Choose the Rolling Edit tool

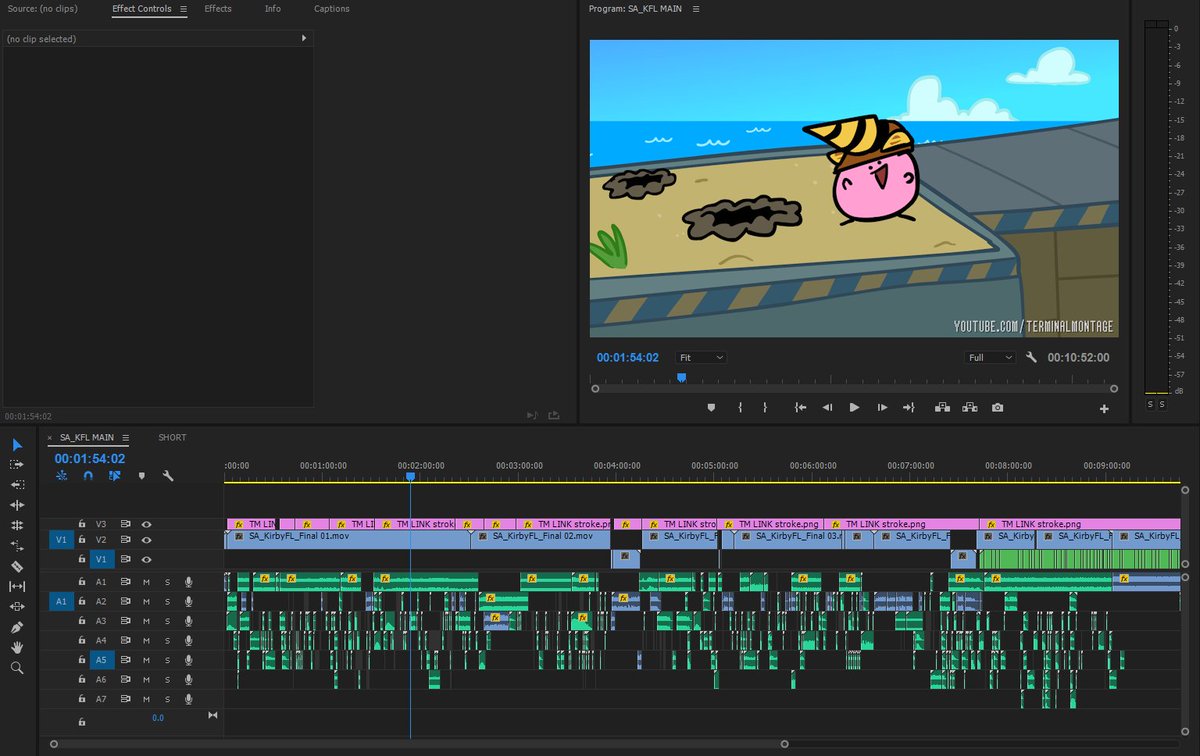(x=17, y=525)
